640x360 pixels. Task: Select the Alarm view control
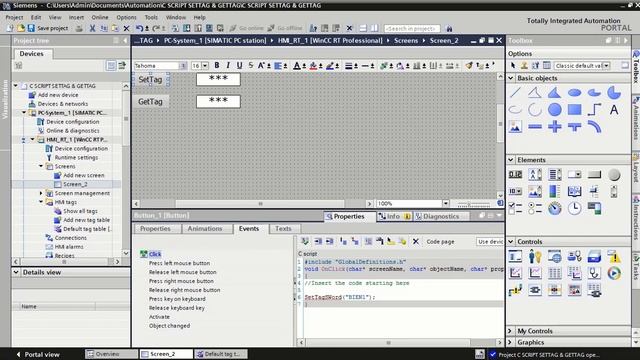pyautogui.click(x=614, y=256)
